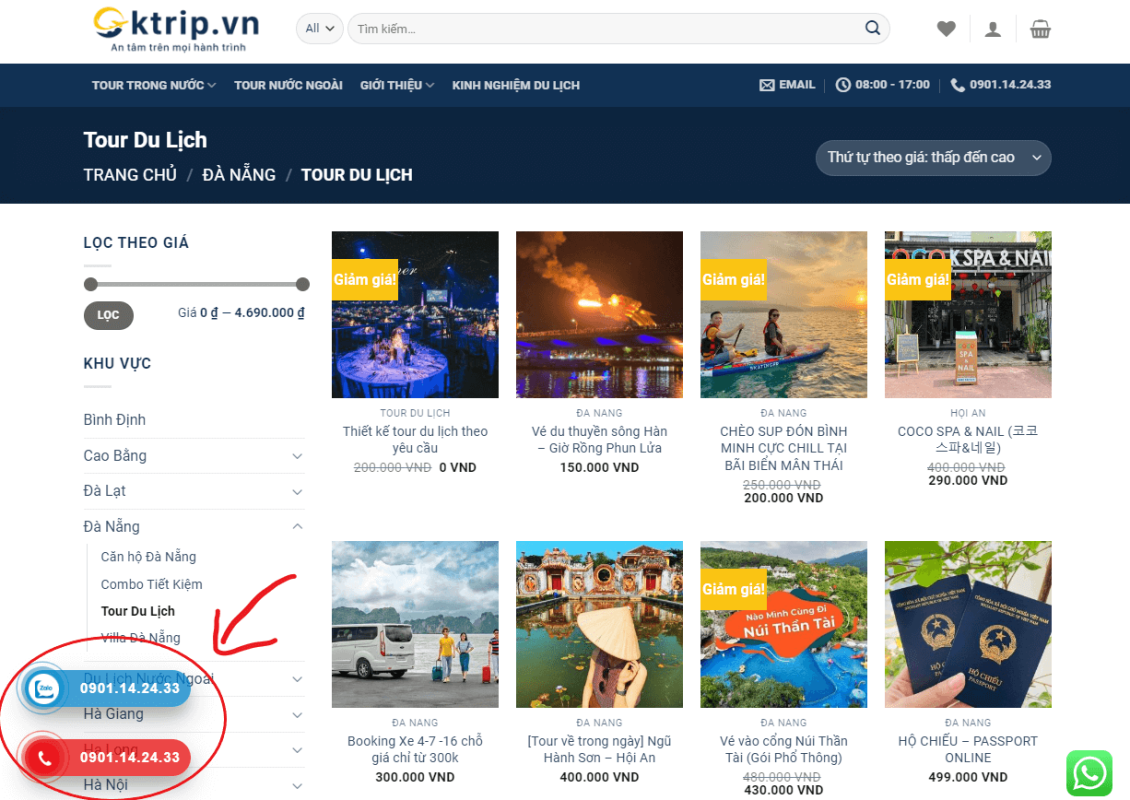Image resolution: width=1130 pixels, height=800 pixels.
Task: Open Thiết kế tour du lịch theo yêu cầu
Action: pos(415,440)
